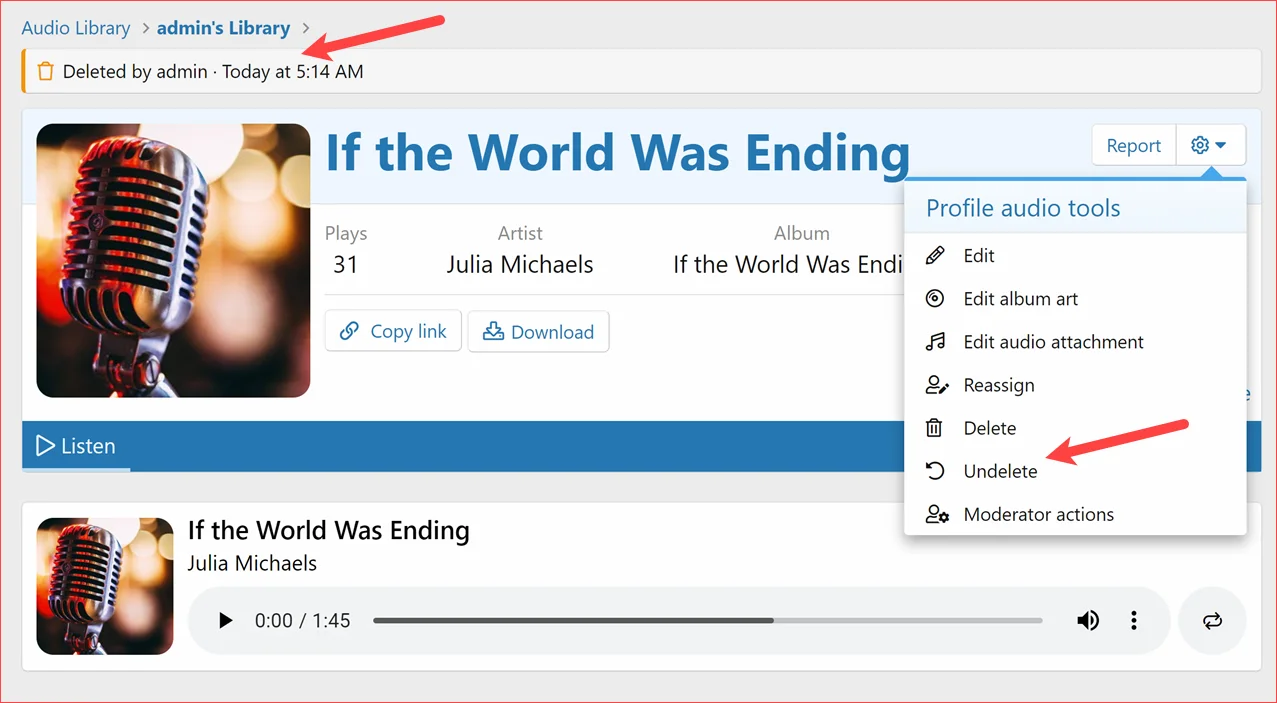Click the disc icon for Edit album art
This screenshot has height=703, width=1277.
pyautogui.click(x=935, y=299)
